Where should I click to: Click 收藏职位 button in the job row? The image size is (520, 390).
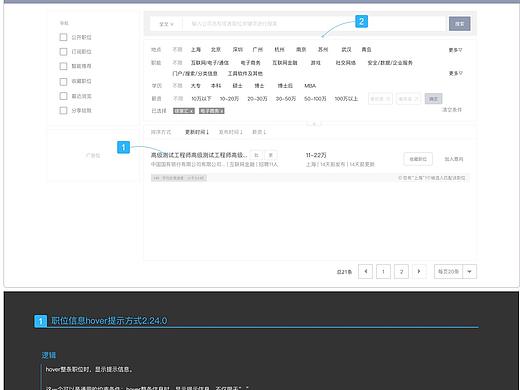[418, 159]
